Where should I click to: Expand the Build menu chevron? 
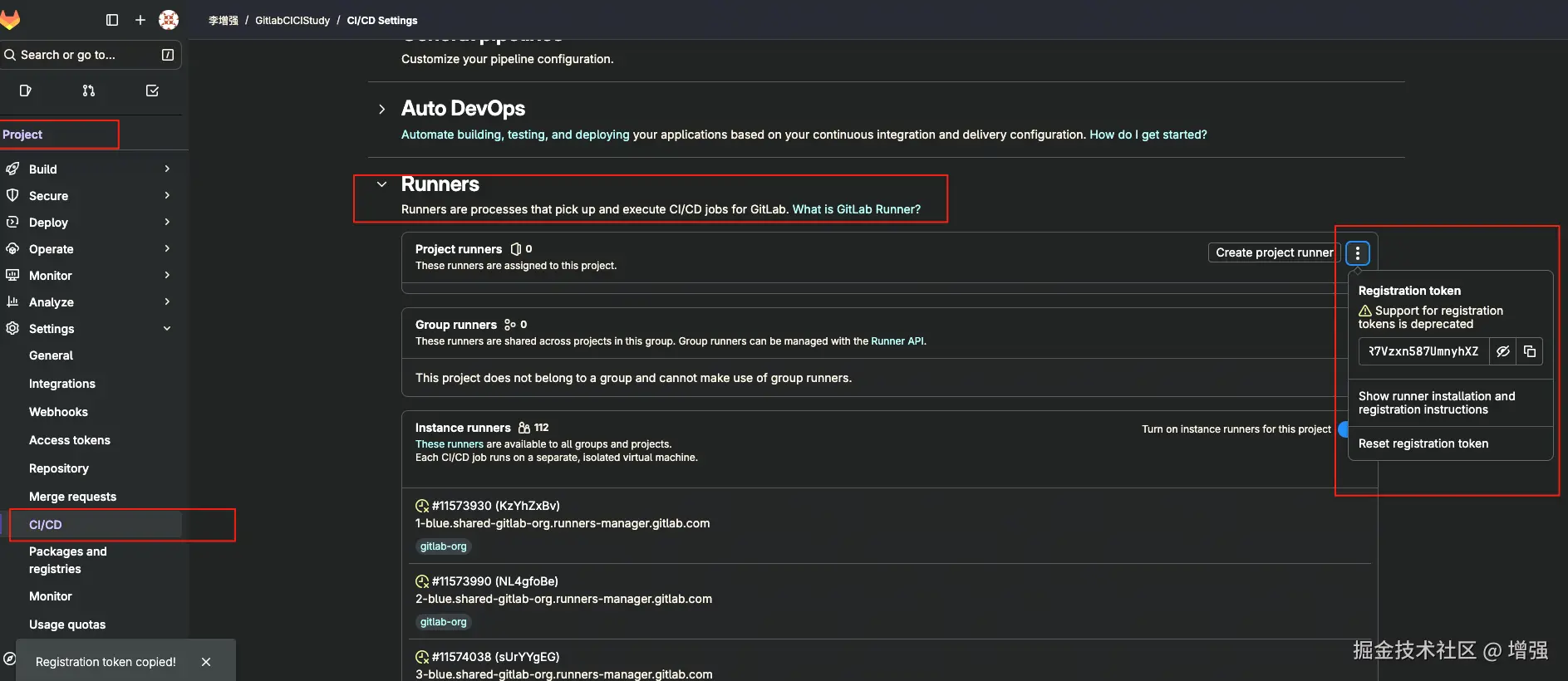(167, 169)
